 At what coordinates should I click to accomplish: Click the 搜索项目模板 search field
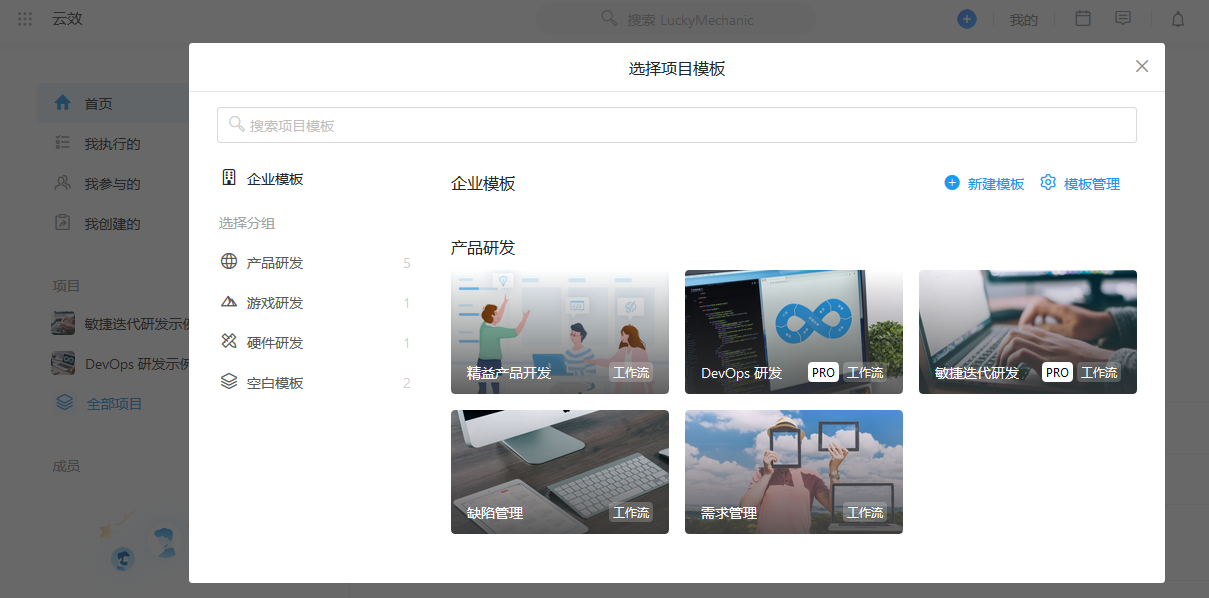click(x=676, y=124)
